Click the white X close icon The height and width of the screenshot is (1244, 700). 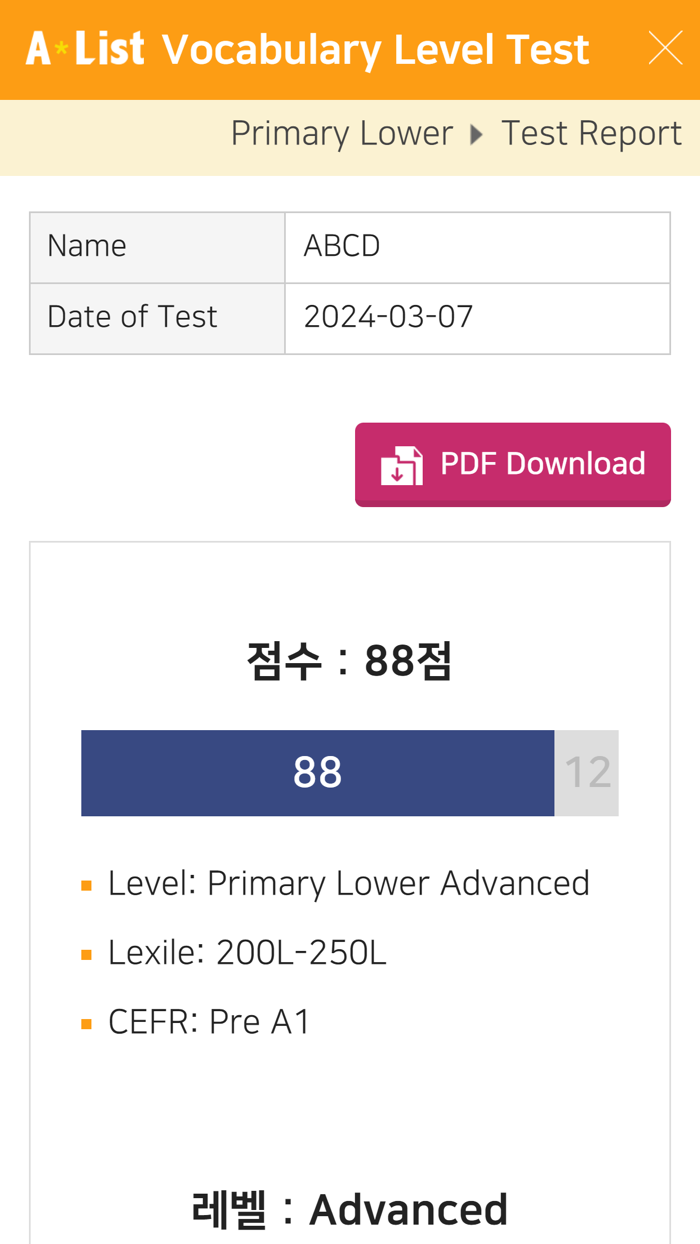point(665,45)
